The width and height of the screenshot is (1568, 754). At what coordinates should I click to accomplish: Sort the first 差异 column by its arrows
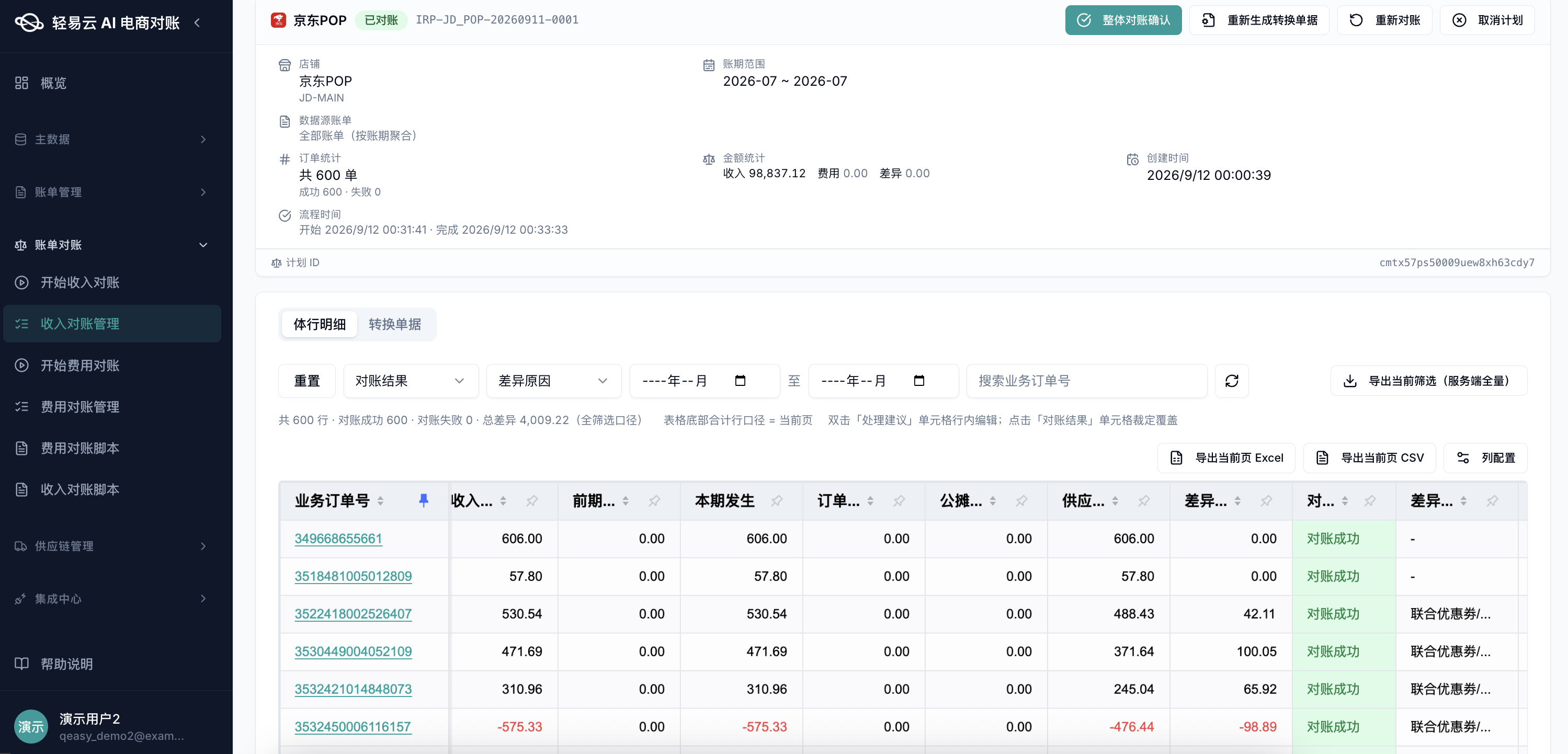[x=1237, y=501]
